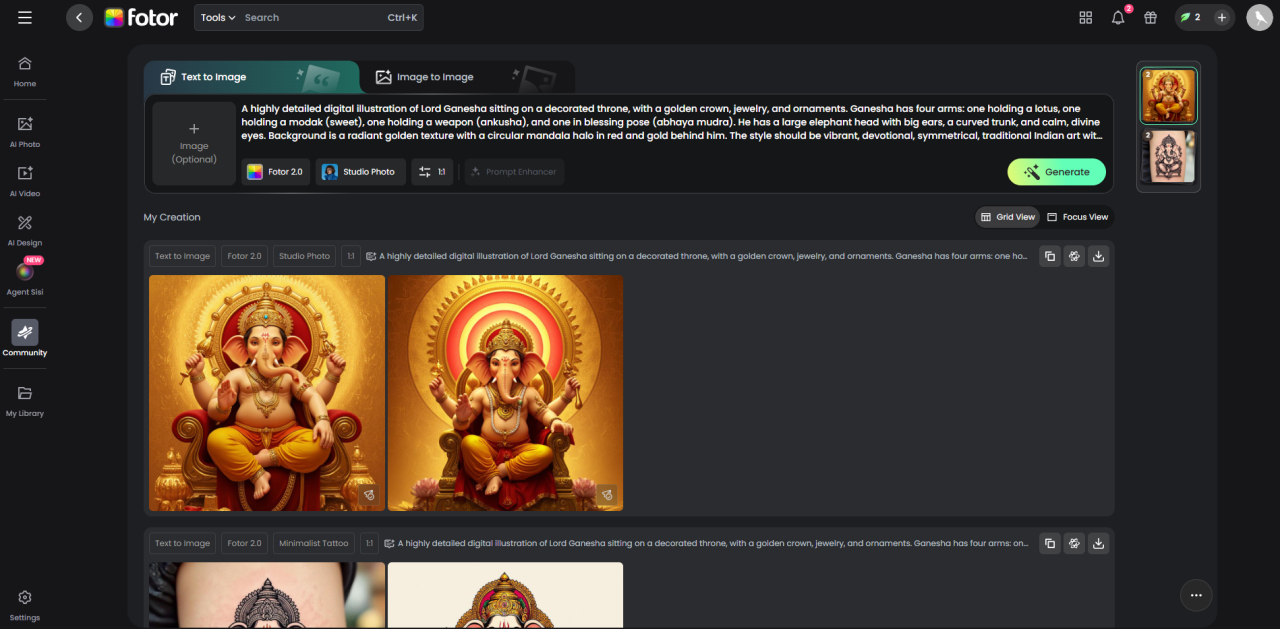Copy the prompt of the first creation

(1050, 256)
